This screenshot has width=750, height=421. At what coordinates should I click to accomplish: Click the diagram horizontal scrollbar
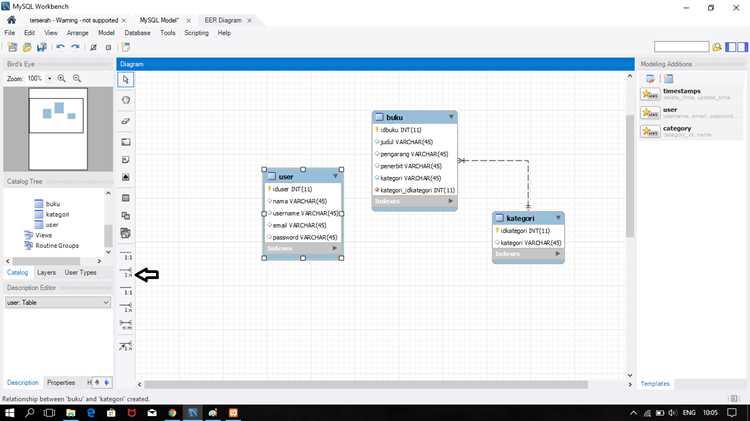click(x=365, y=384)
